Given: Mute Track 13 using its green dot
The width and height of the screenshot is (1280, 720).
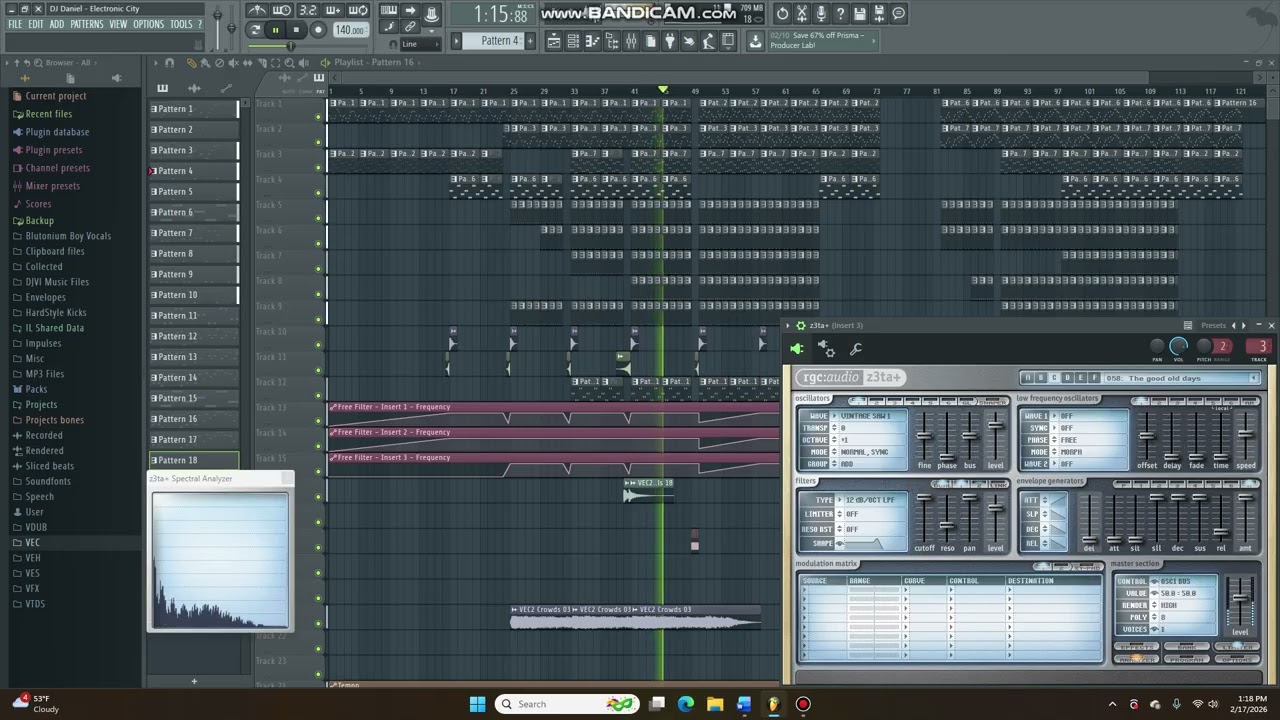Looking at the screenshot, I should [x=319, y=421].
